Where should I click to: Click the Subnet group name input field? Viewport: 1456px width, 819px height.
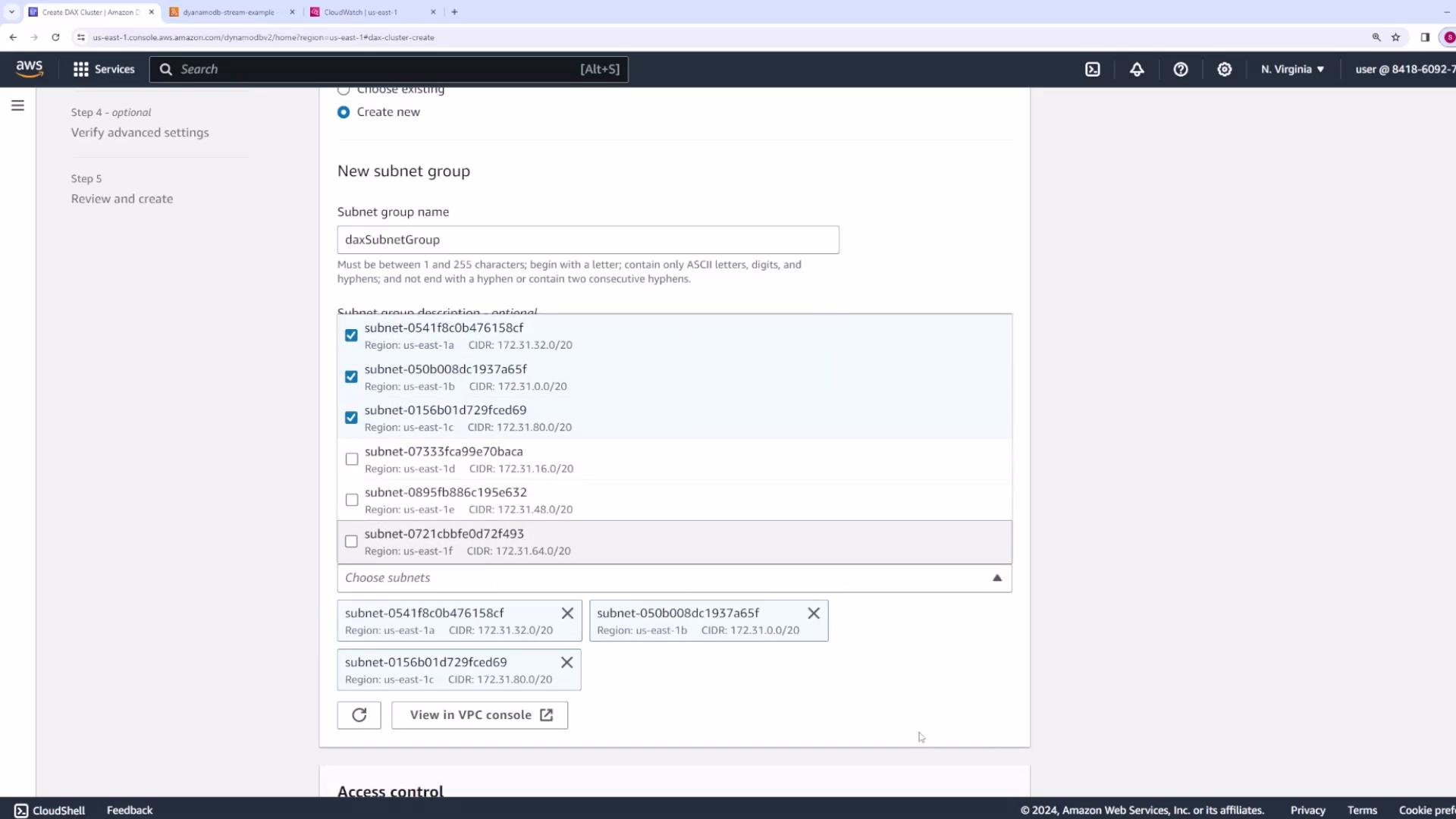click(588, 240)
